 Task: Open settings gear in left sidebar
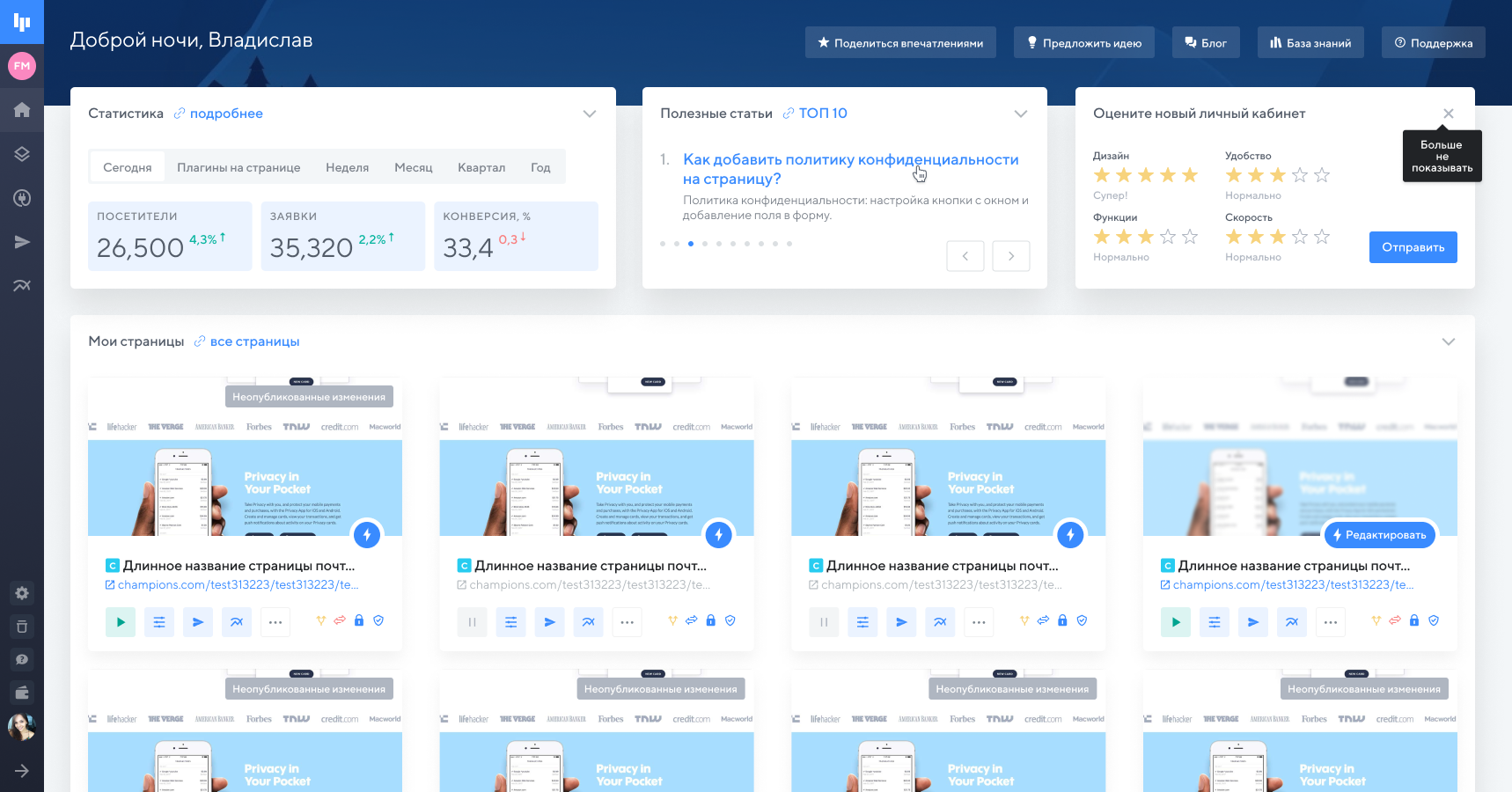click(22, 593)
